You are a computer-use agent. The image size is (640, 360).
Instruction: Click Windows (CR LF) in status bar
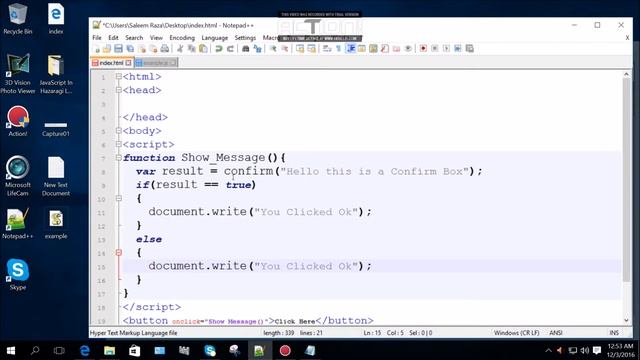(x=516, y=333)
